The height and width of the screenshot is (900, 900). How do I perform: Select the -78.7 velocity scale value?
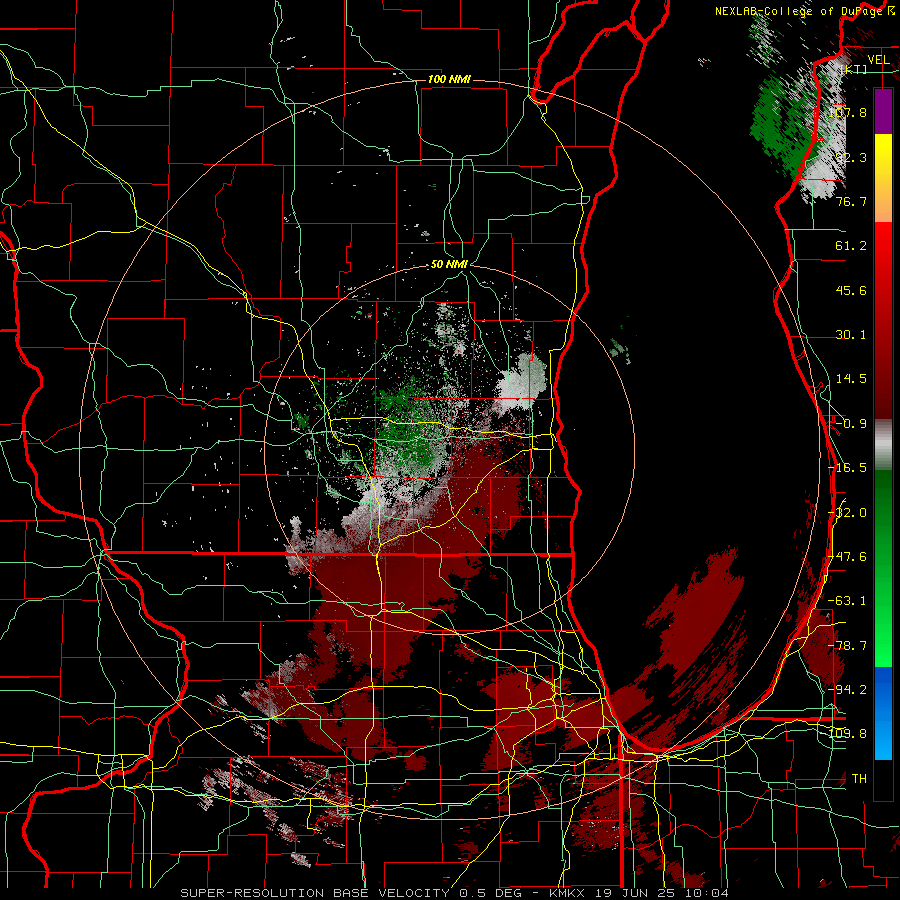847,646
